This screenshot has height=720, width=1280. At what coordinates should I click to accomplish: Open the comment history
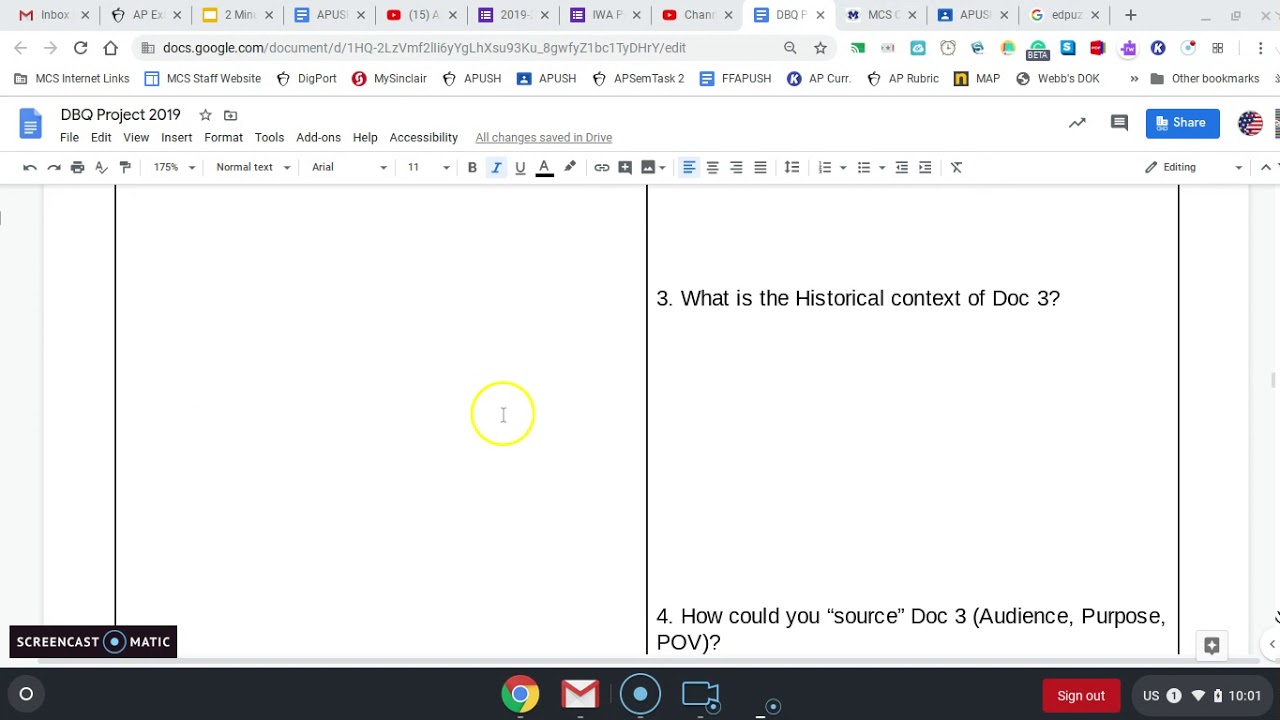point(1119,123)
